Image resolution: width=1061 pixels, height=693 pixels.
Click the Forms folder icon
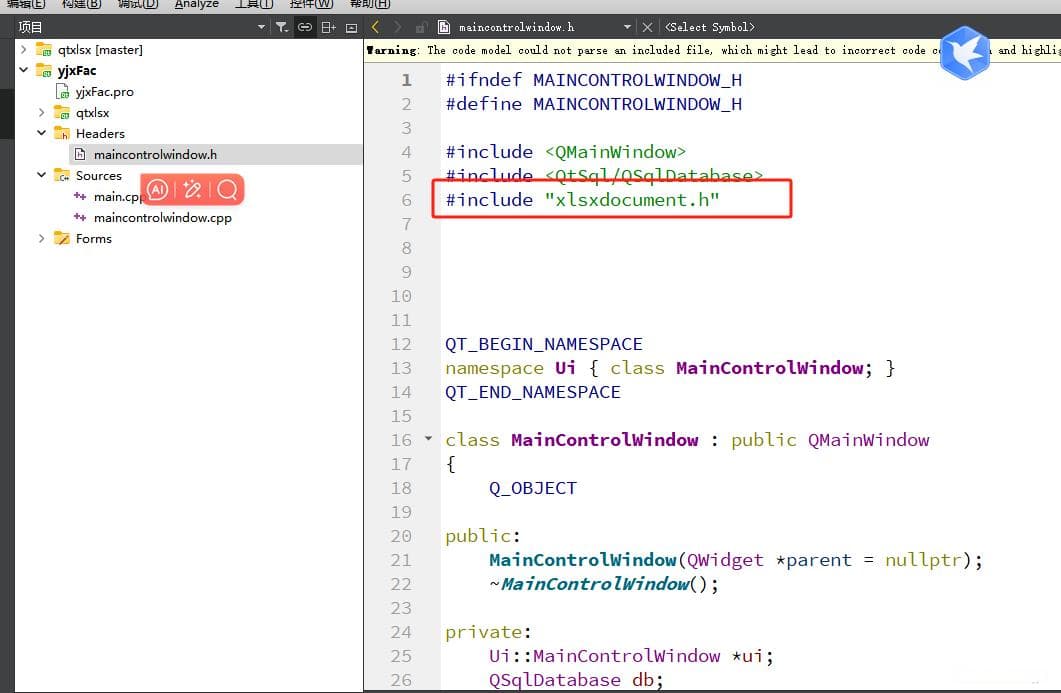(x=62, y=238)
